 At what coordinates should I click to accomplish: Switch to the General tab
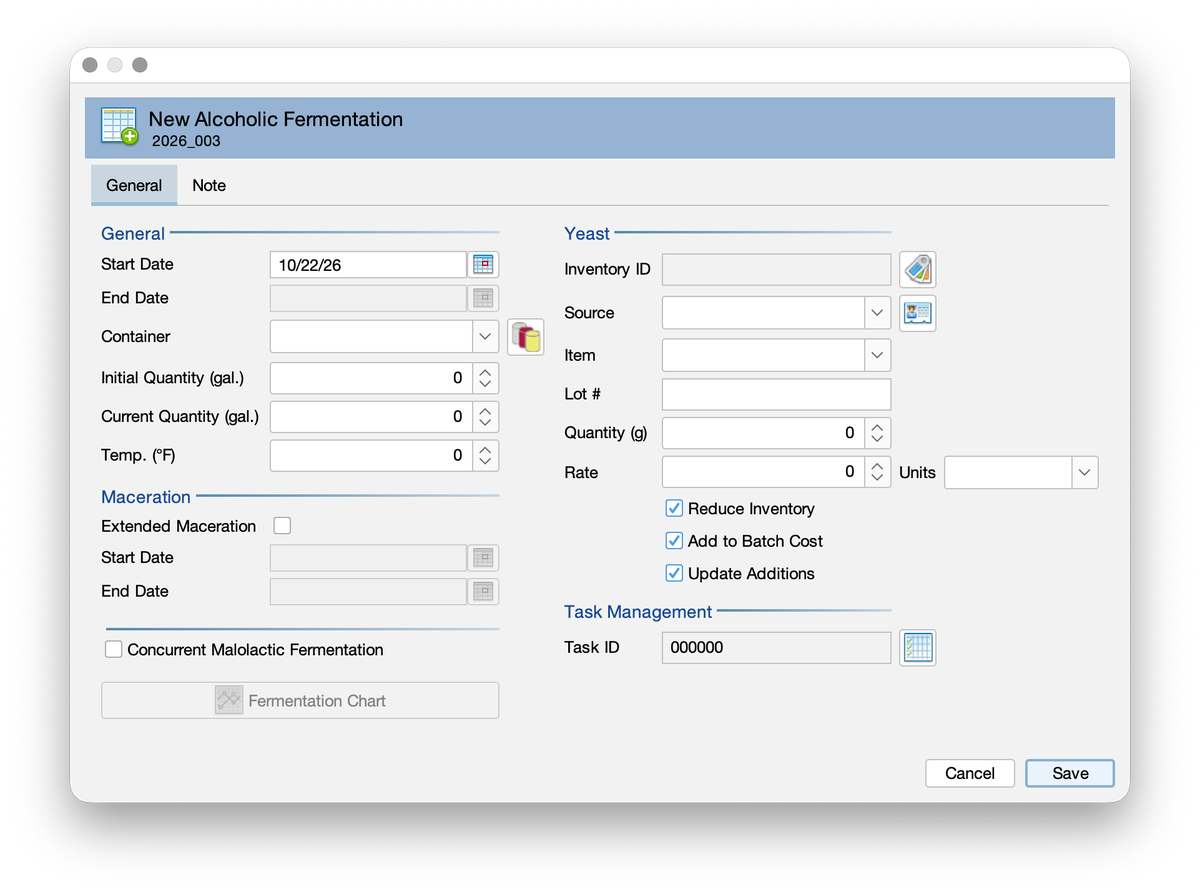click(134, 186)
